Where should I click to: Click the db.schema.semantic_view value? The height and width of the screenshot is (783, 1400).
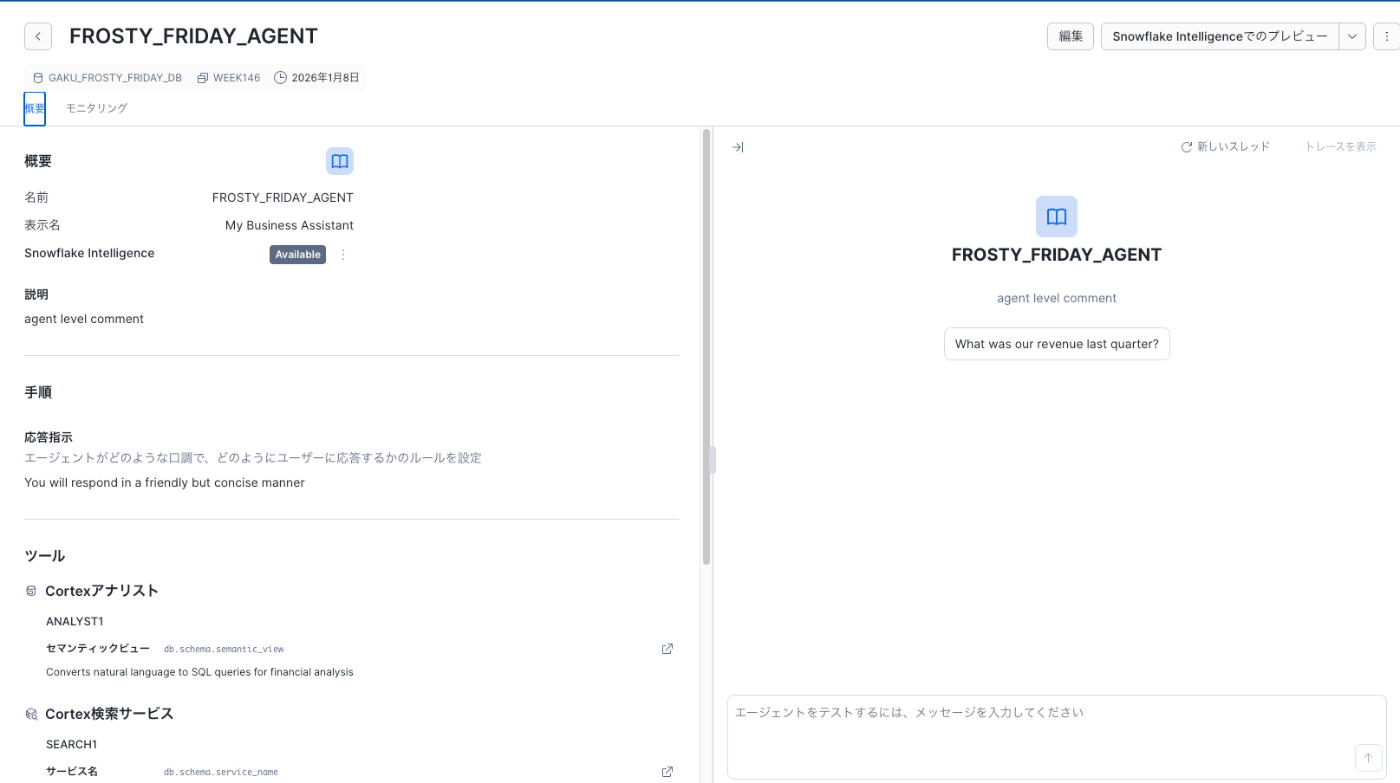[224, 649]
